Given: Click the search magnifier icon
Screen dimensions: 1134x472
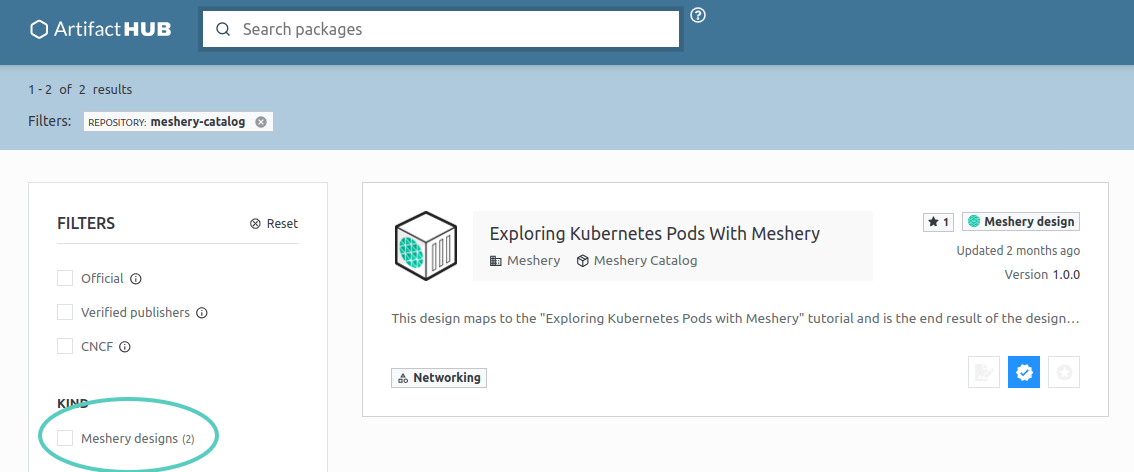Looking at the screenshot, I should (x=222, y=29).
